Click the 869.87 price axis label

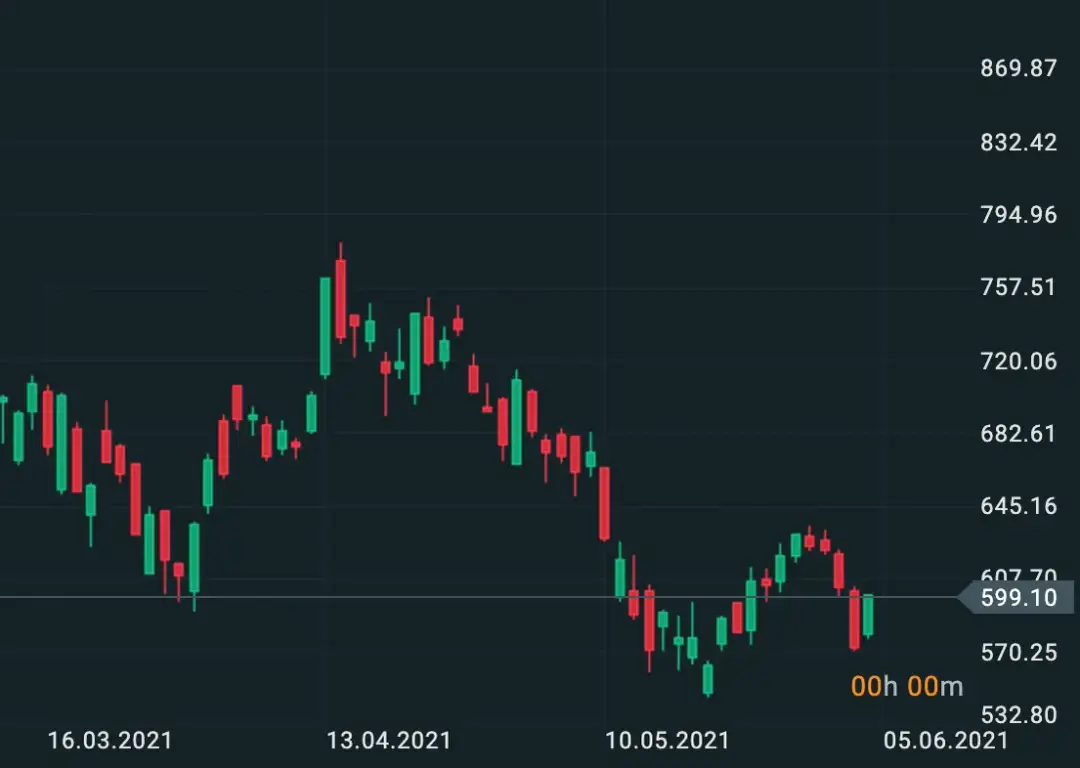click(1019, 69)
